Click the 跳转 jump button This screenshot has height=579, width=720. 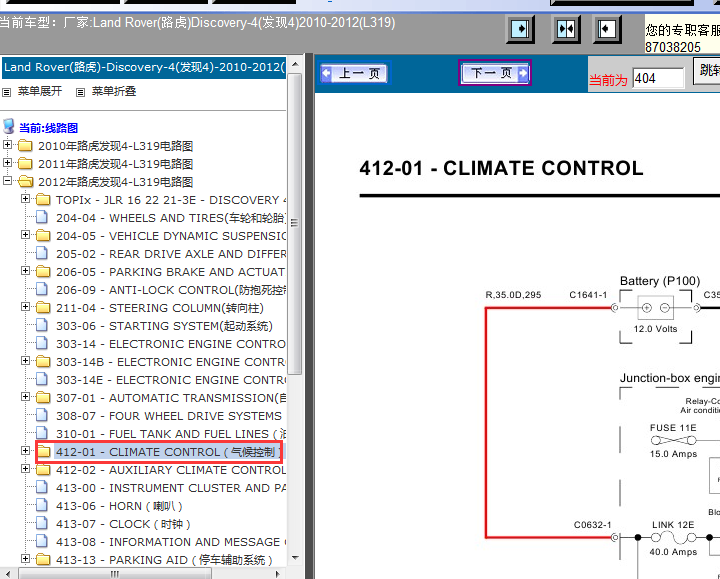click(x=708, y=70)
